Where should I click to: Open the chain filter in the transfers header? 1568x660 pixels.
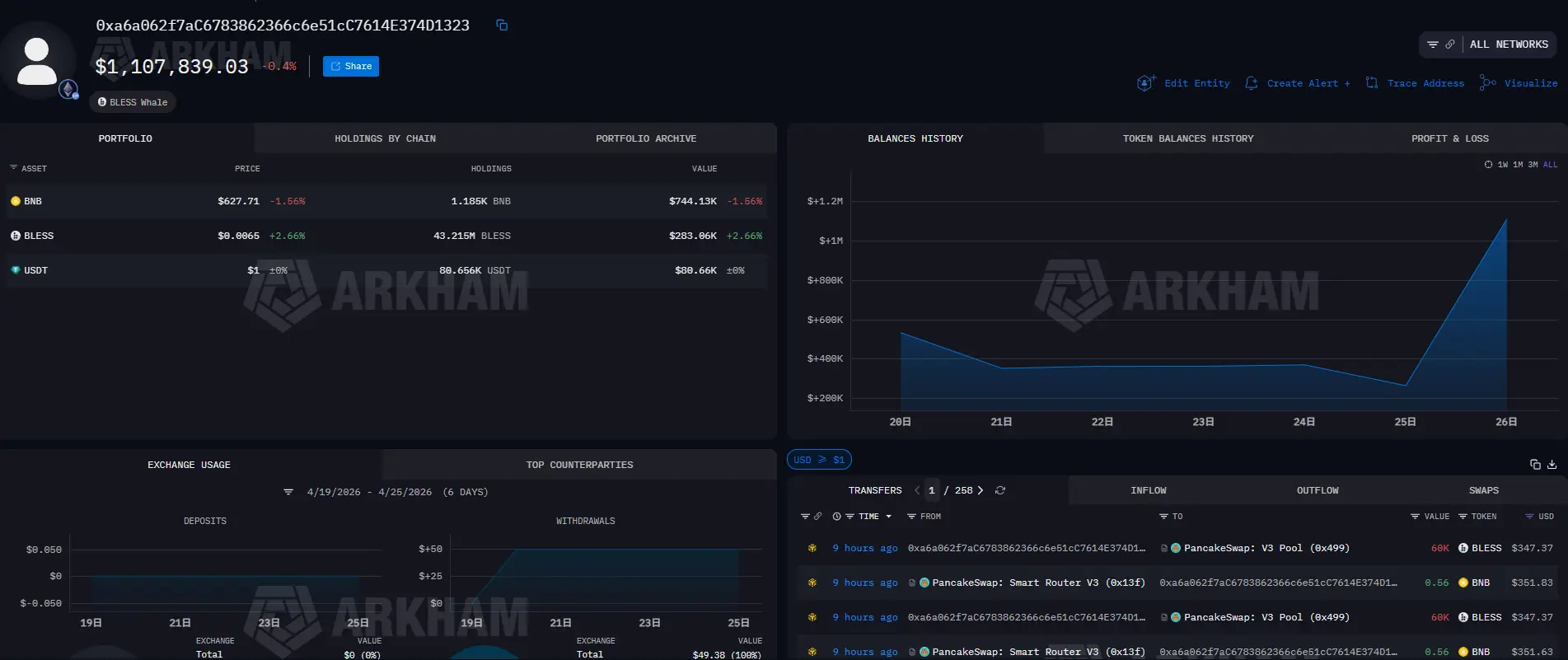pos(805,517)
